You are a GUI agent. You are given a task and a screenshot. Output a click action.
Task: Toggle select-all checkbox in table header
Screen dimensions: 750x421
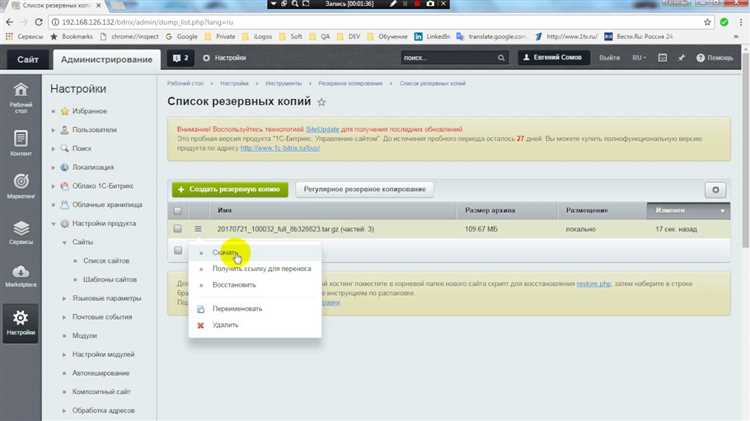(x=177, y=210)
